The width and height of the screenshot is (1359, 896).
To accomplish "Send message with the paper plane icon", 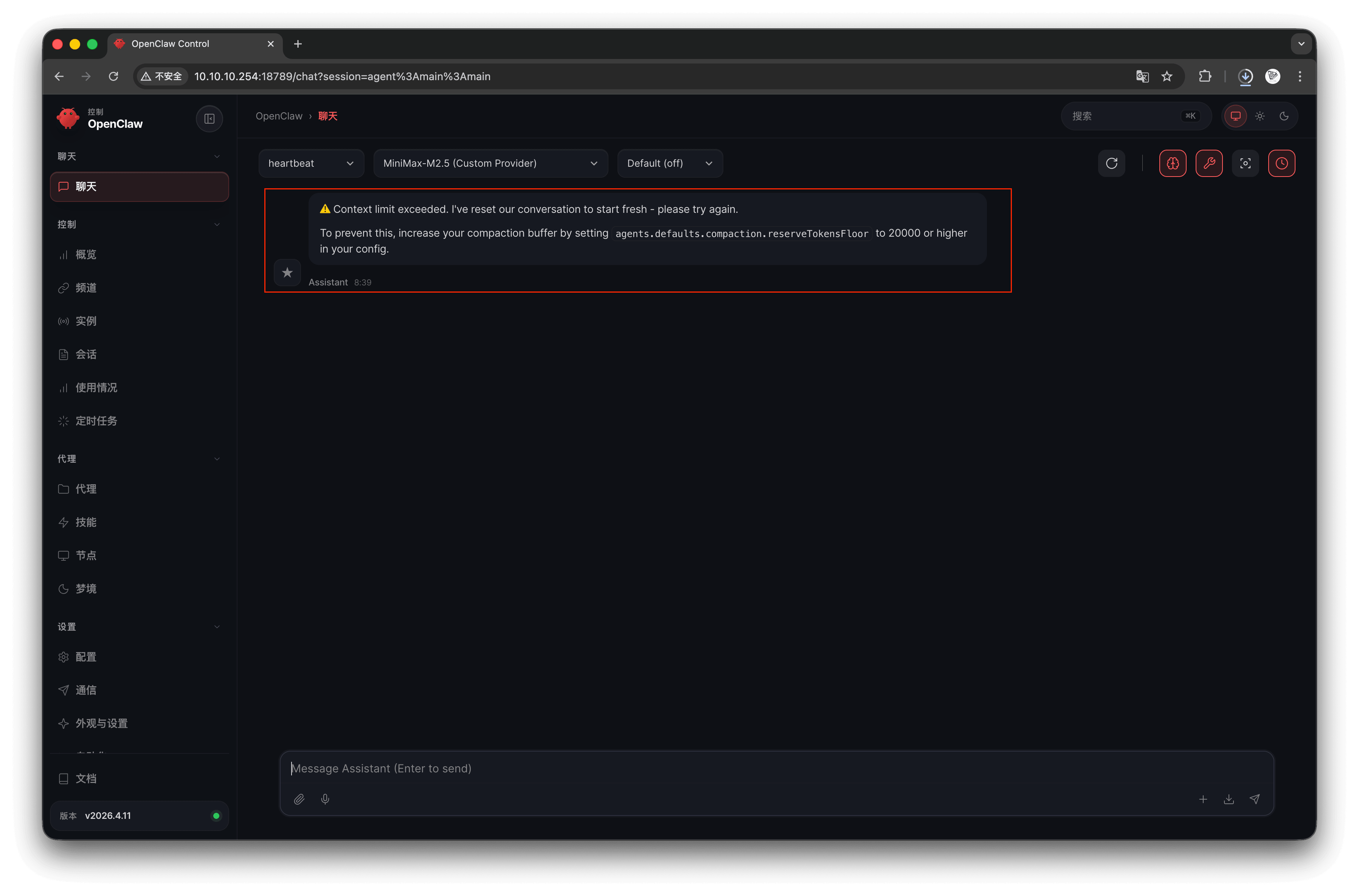I will pos(1254,799).
